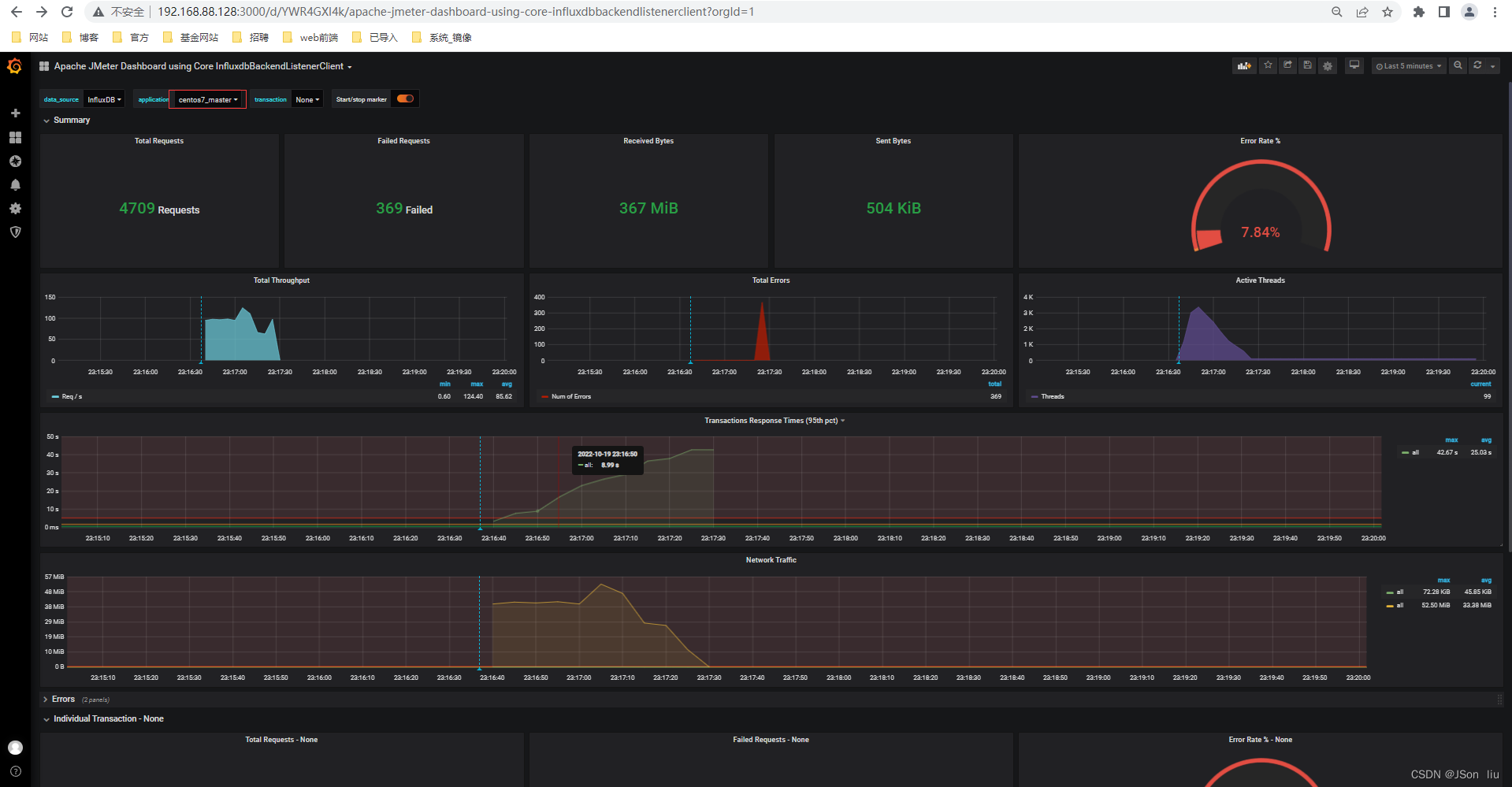Image resolution: width=1512 pixels, height=787 pixels.
Task: Click the browser reload icon
Action: [67, 12]
